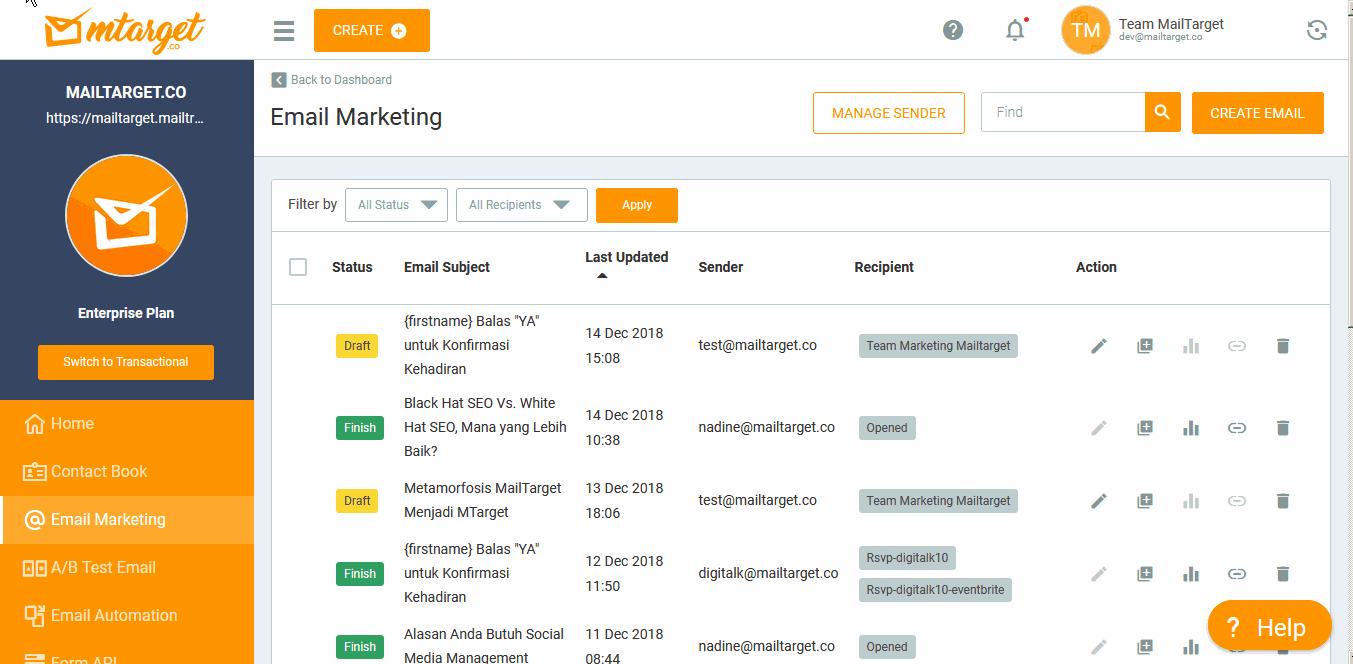The width and height of the screenshot is (1353, 664).
Task: Select Email Marketing in sidebar
Action: [x=126, y=520]
